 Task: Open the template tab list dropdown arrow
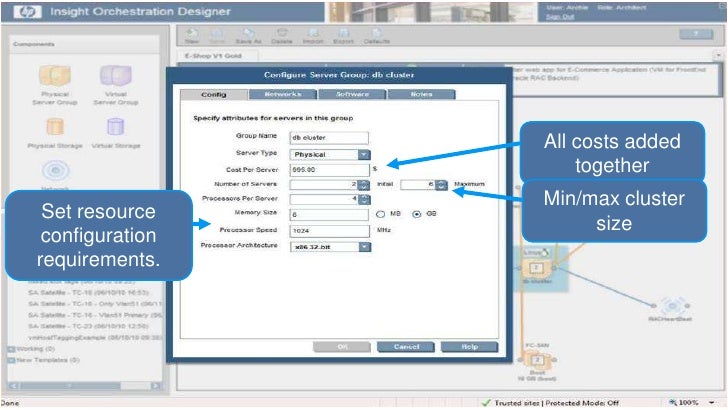pos(718,55)
